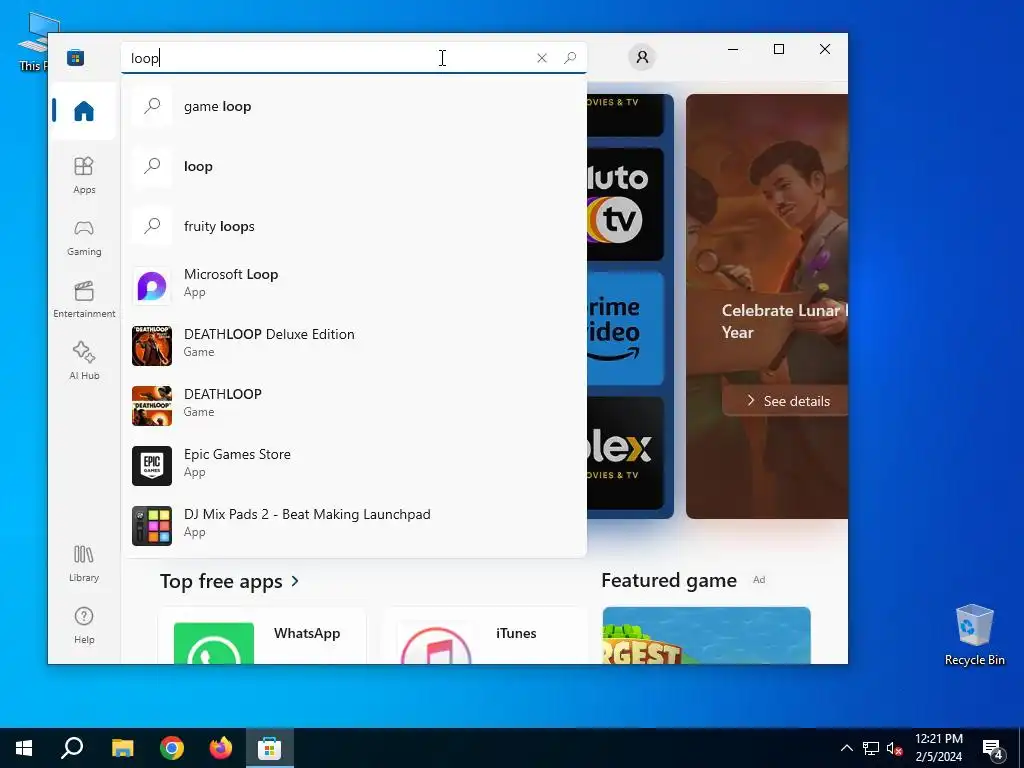Viewport: 1024px width, 768px height.
Task: Launch Firefox from taskbar
Action: click(221, 748)
